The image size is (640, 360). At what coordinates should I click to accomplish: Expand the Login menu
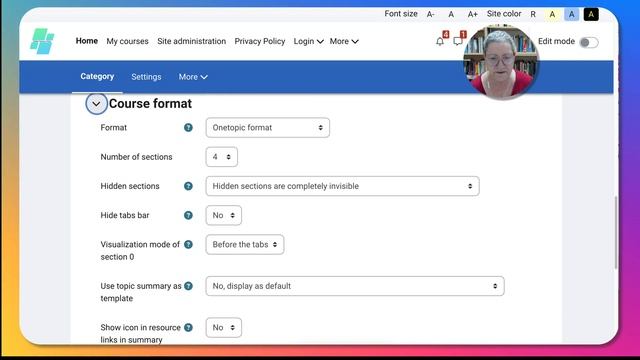[309, 41]
